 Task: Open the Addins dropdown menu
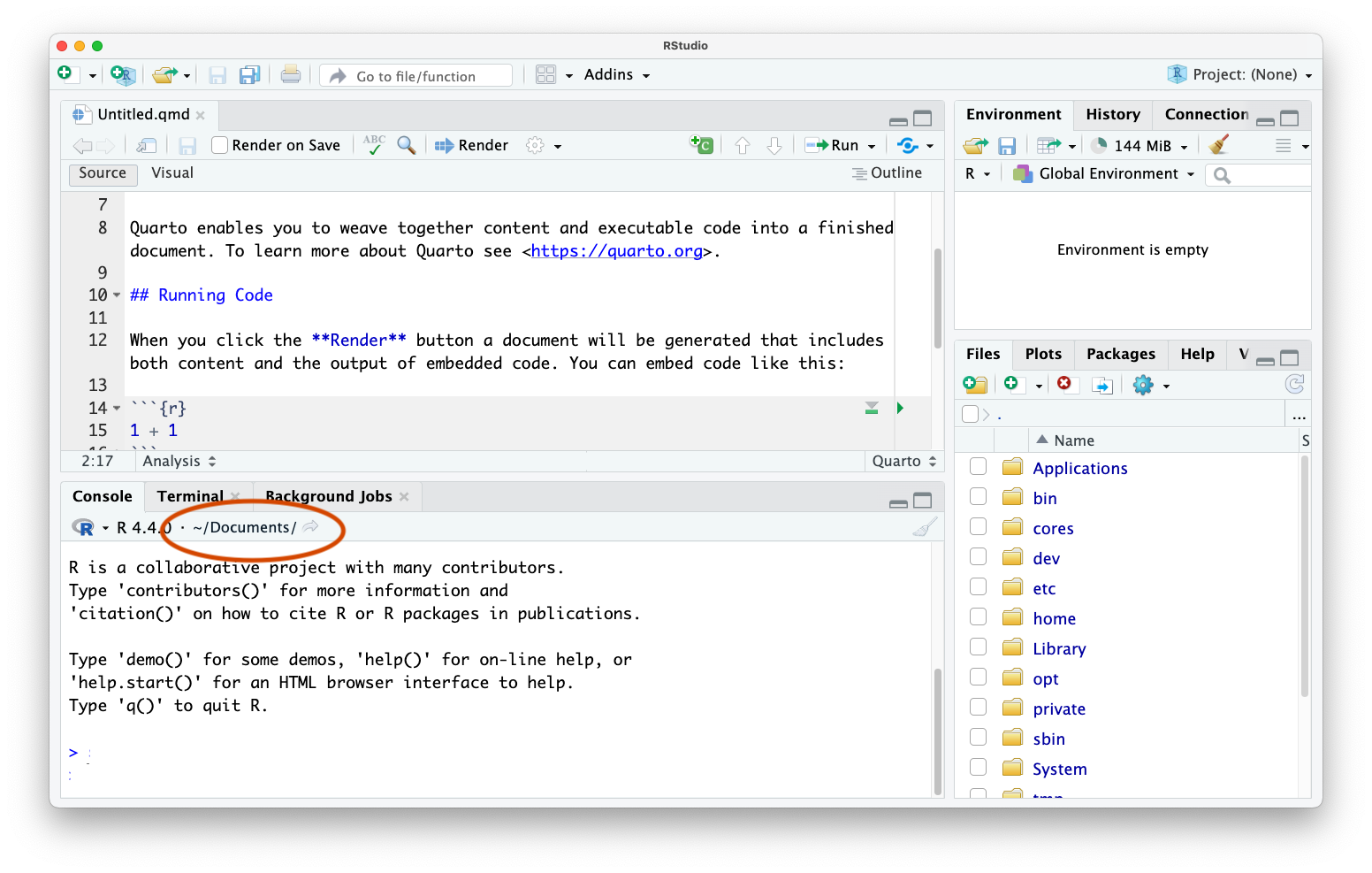[616, 75]
